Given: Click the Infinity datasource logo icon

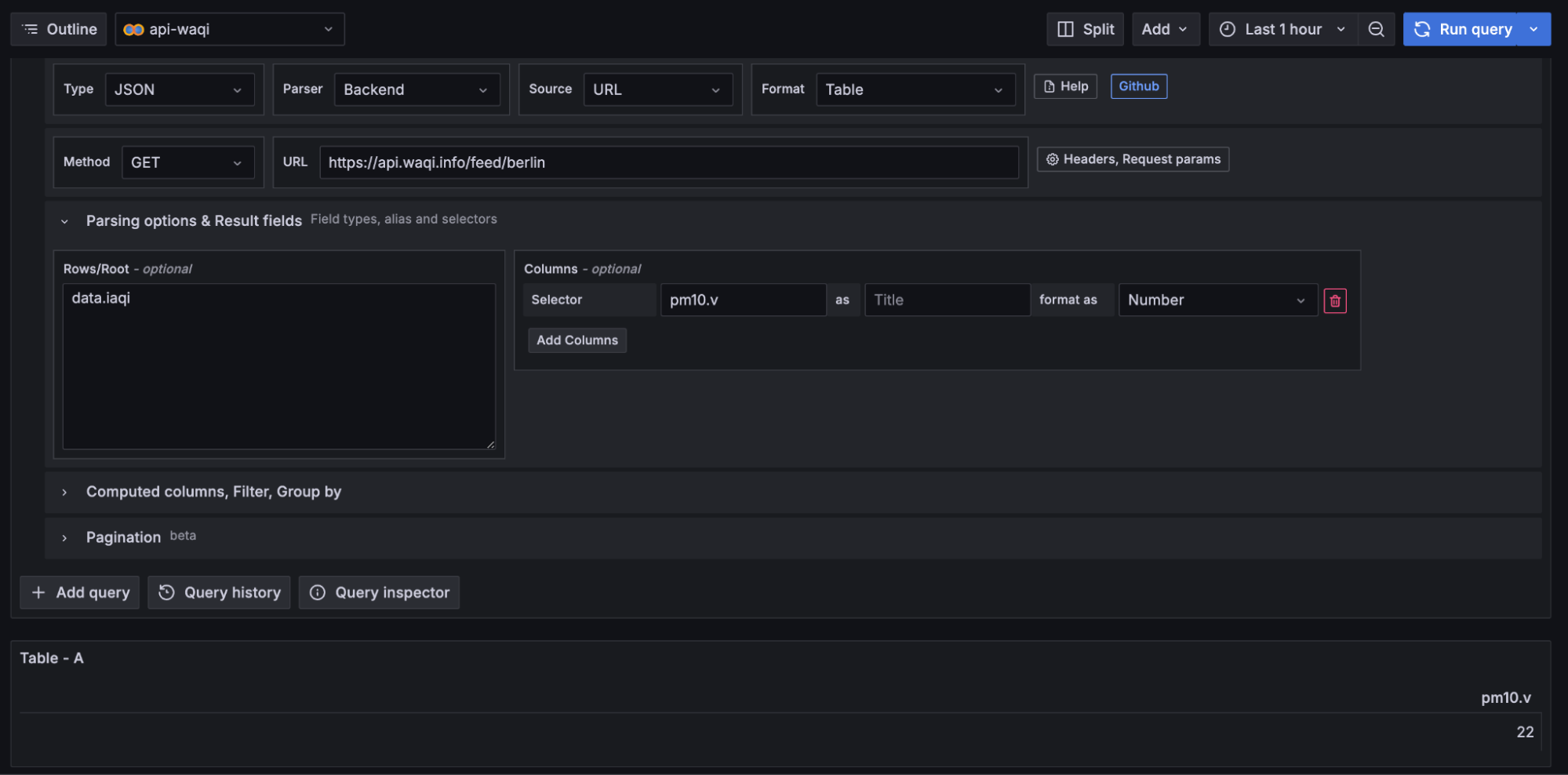Looking at the screenshot, I should 134,29.
